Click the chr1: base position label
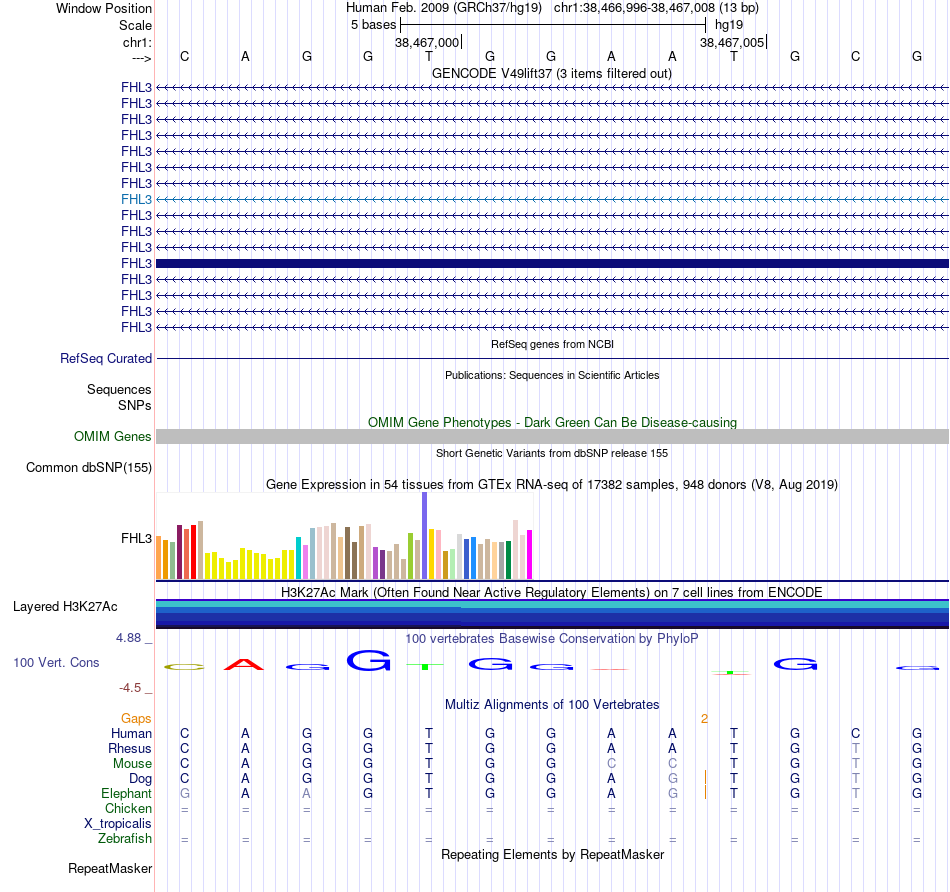 pos(137,42)
